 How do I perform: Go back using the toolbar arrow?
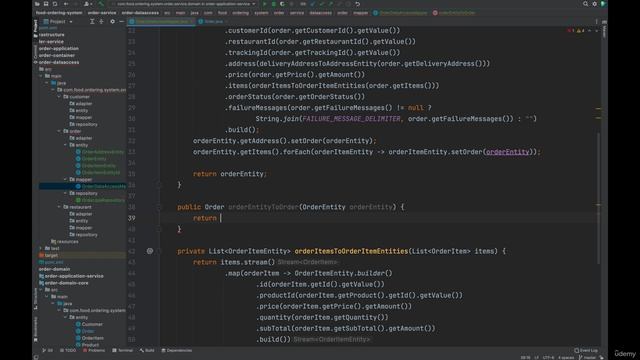click(x=65, y=4)
